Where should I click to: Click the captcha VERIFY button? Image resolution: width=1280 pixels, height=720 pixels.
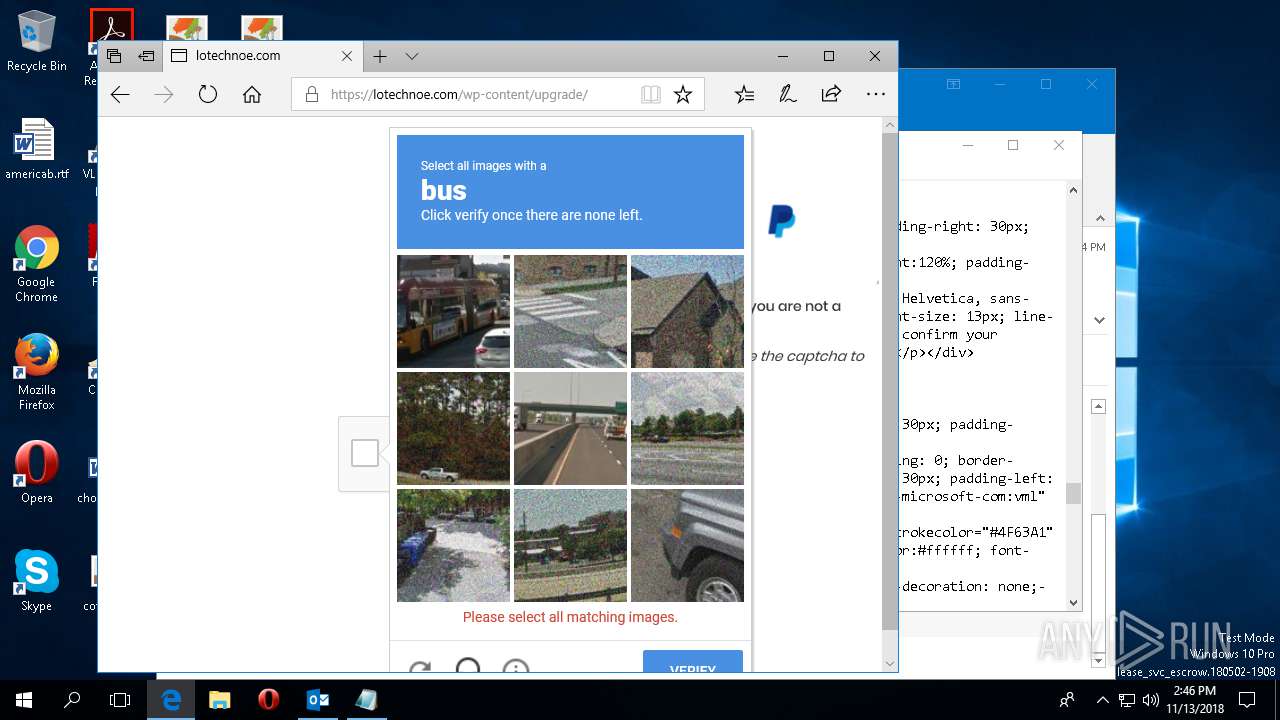[693, 662]
